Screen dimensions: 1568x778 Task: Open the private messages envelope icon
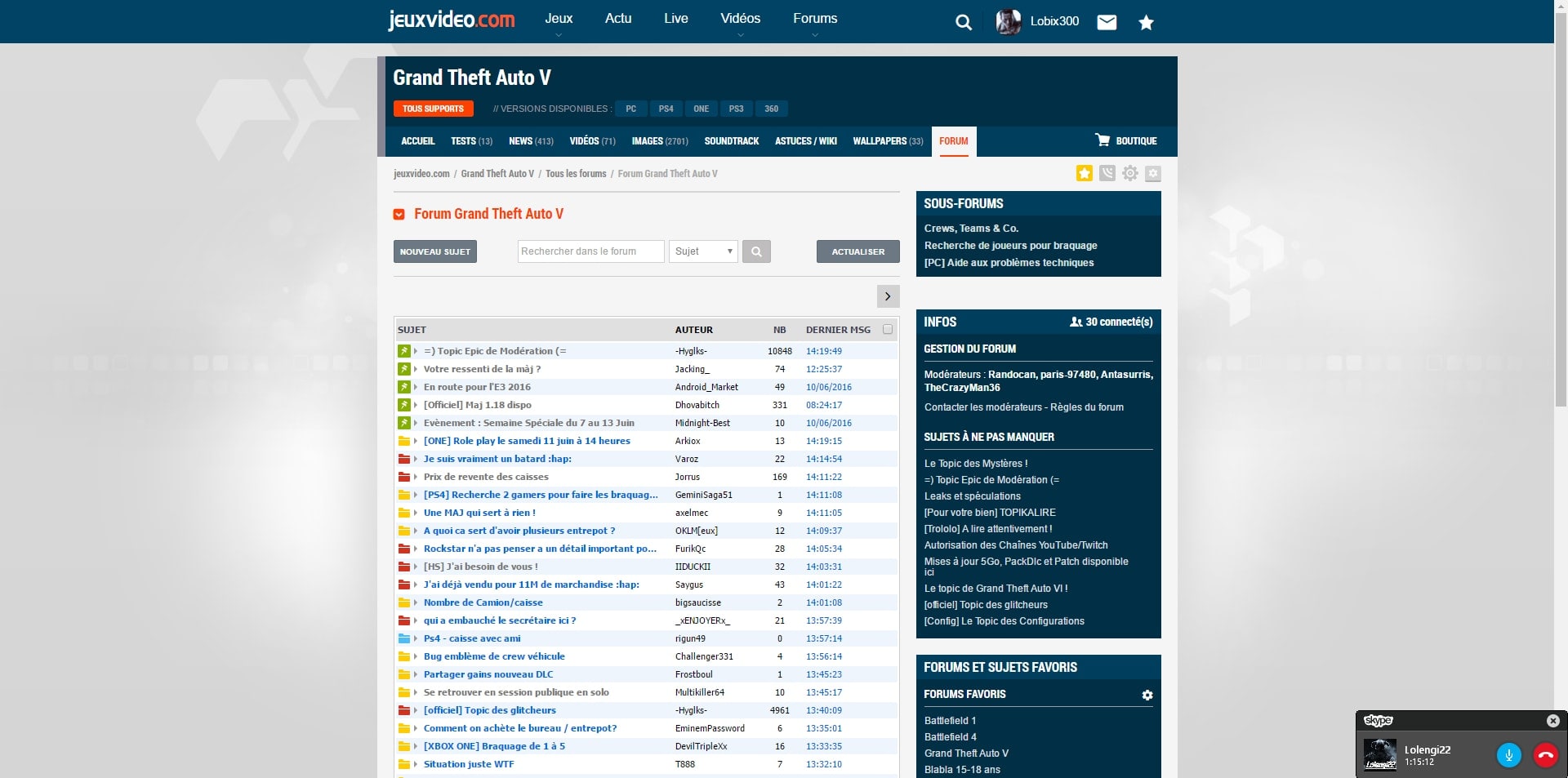(x=1107, y=22)
